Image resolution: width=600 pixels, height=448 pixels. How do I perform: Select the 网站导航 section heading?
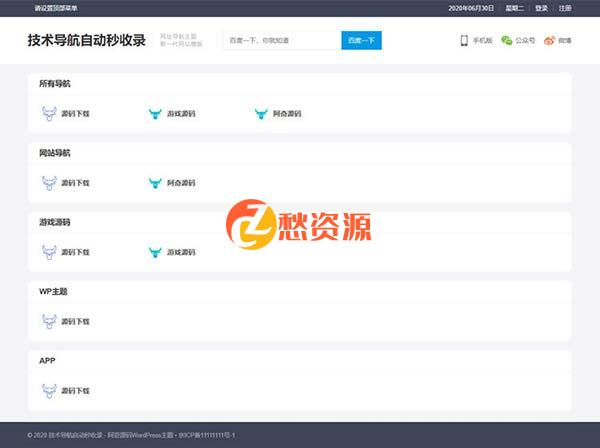point(55,153)
